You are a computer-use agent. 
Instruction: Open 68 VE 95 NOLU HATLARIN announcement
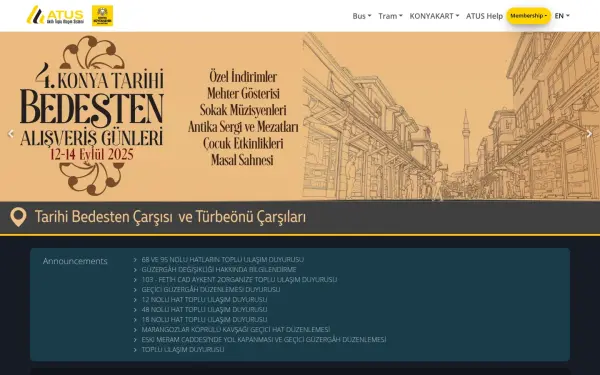pos(223,259)
